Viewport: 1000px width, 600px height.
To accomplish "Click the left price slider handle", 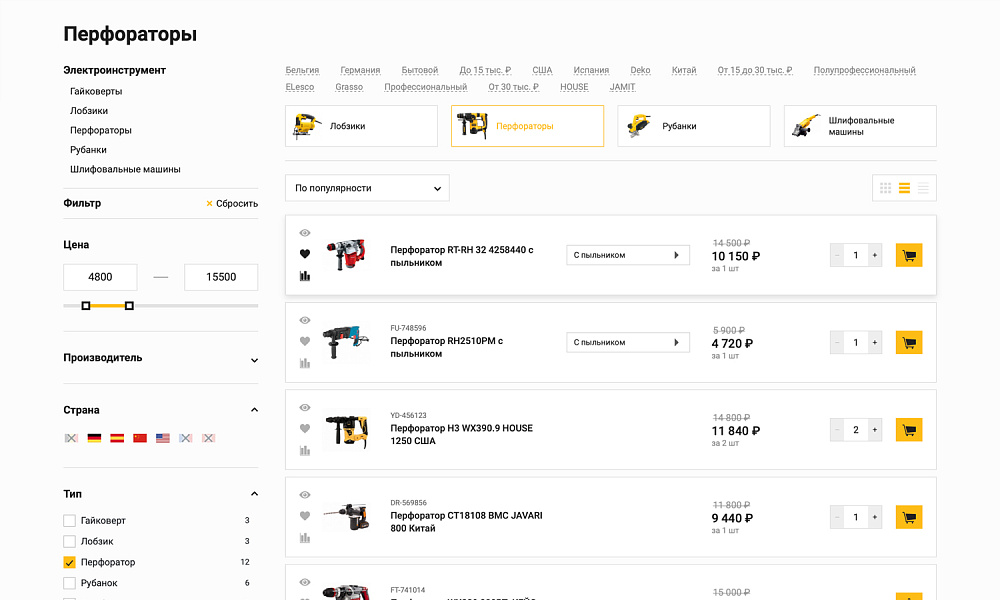I will pos(86,305).
